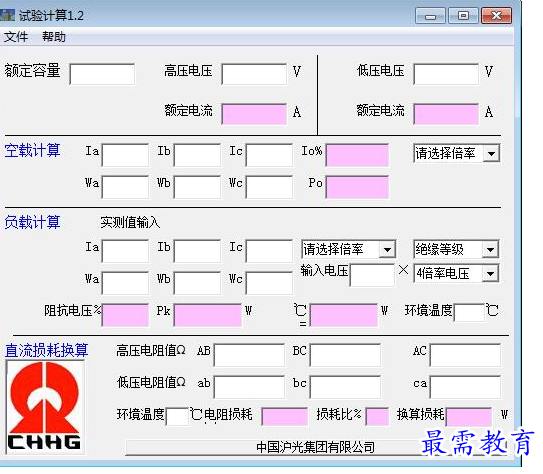Click the 换算损耗 pink result field
Viewport: 543px width, 474px height.
tap(469, 417)
